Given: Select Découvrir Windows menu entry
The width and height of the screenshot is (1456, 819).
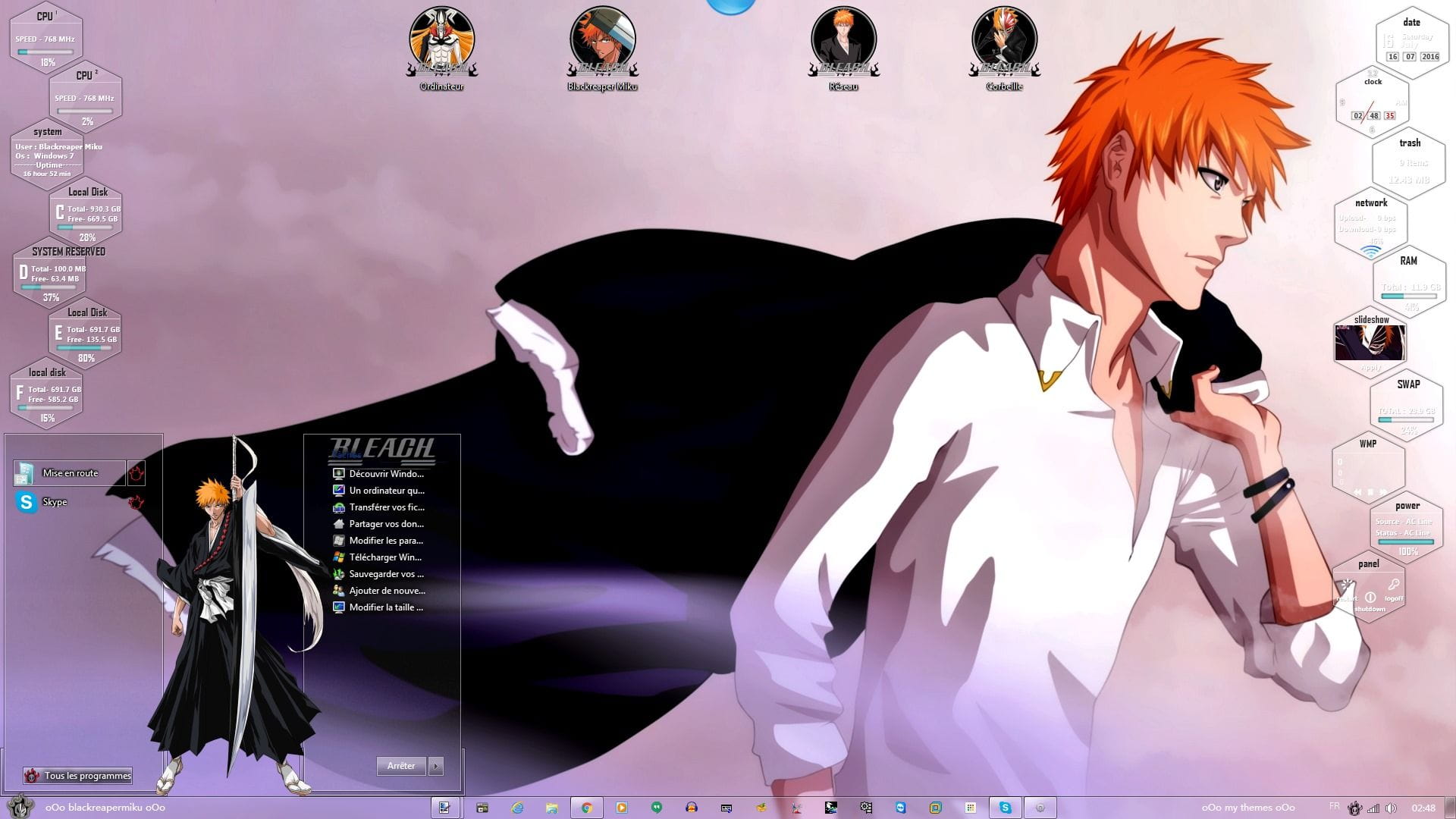Looking at the screenshot, I should [x=385, y=474].
